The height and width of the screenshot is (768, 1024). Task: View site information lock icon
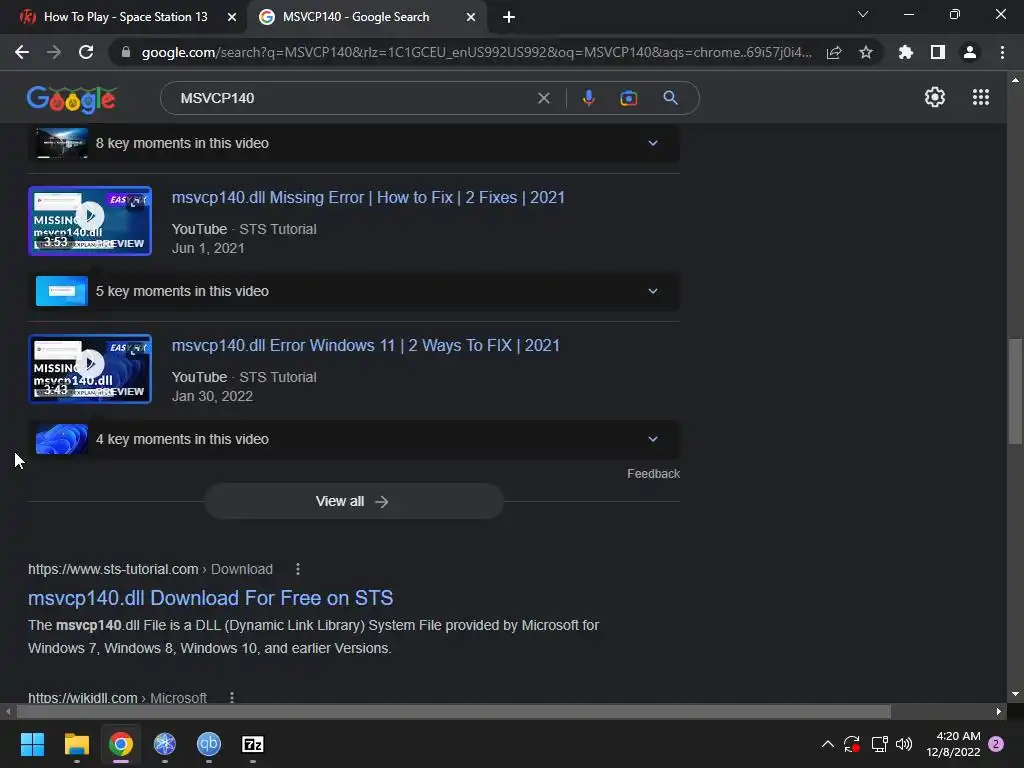[x=126, y=52]
